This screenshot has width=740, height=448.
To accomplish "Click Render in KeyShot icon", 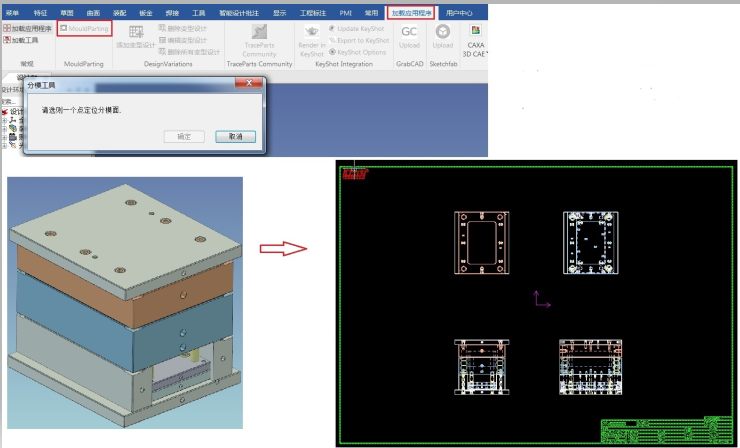I will point(311,32).
